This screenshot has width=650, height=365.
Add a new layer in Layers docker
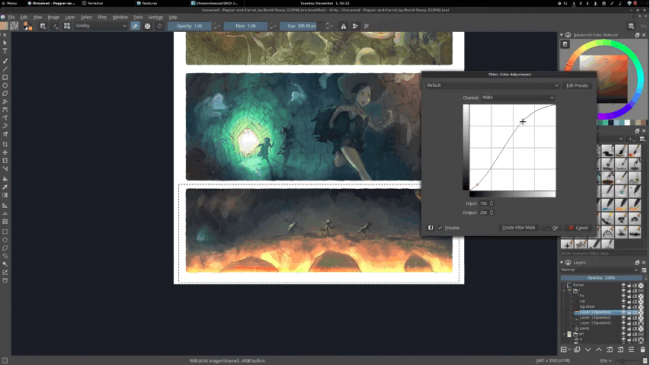point(564,350)
